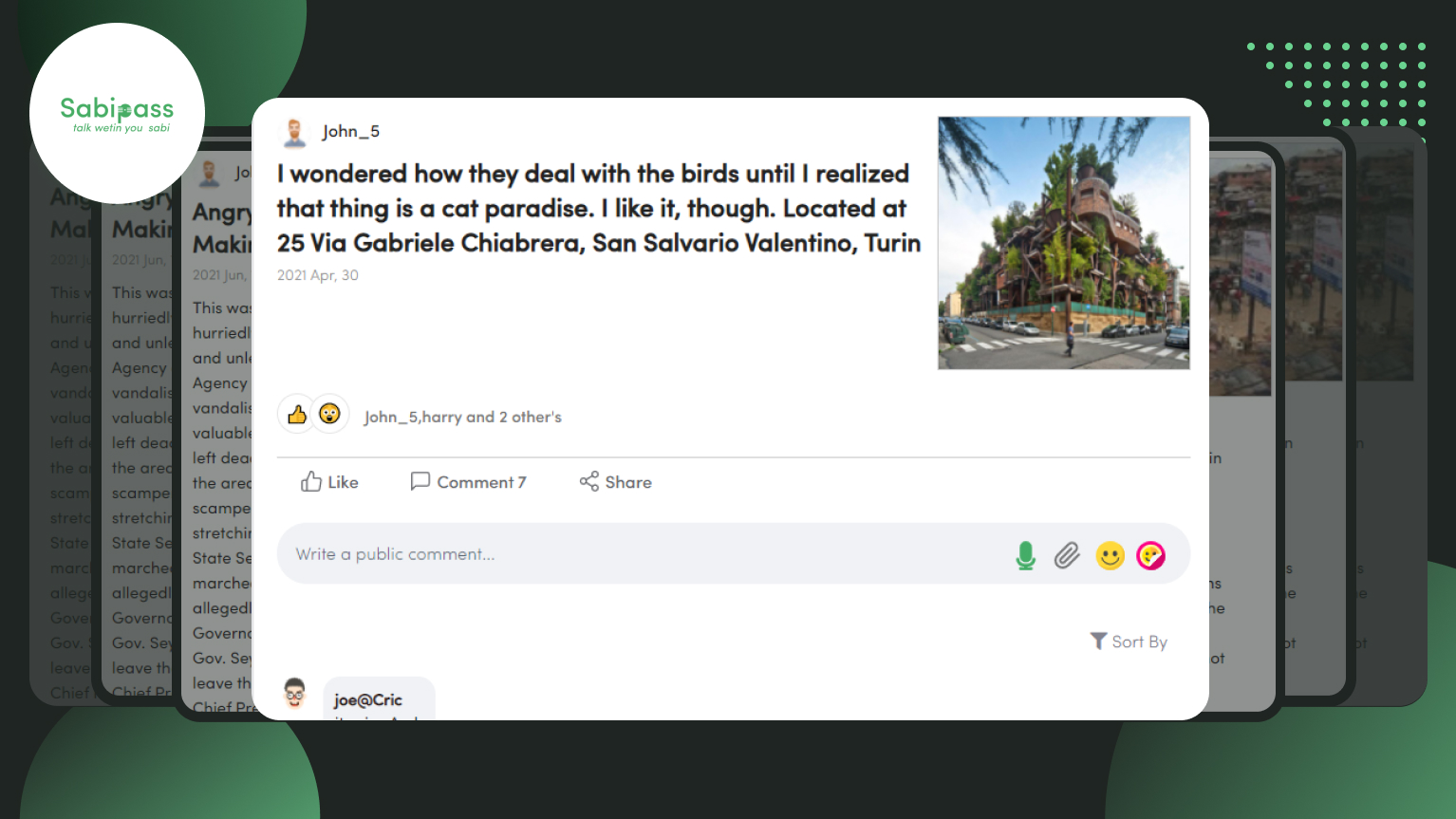Open the Sort By filter
1456x819 pixels.
pyautogui.click(x=1129, y=642)
